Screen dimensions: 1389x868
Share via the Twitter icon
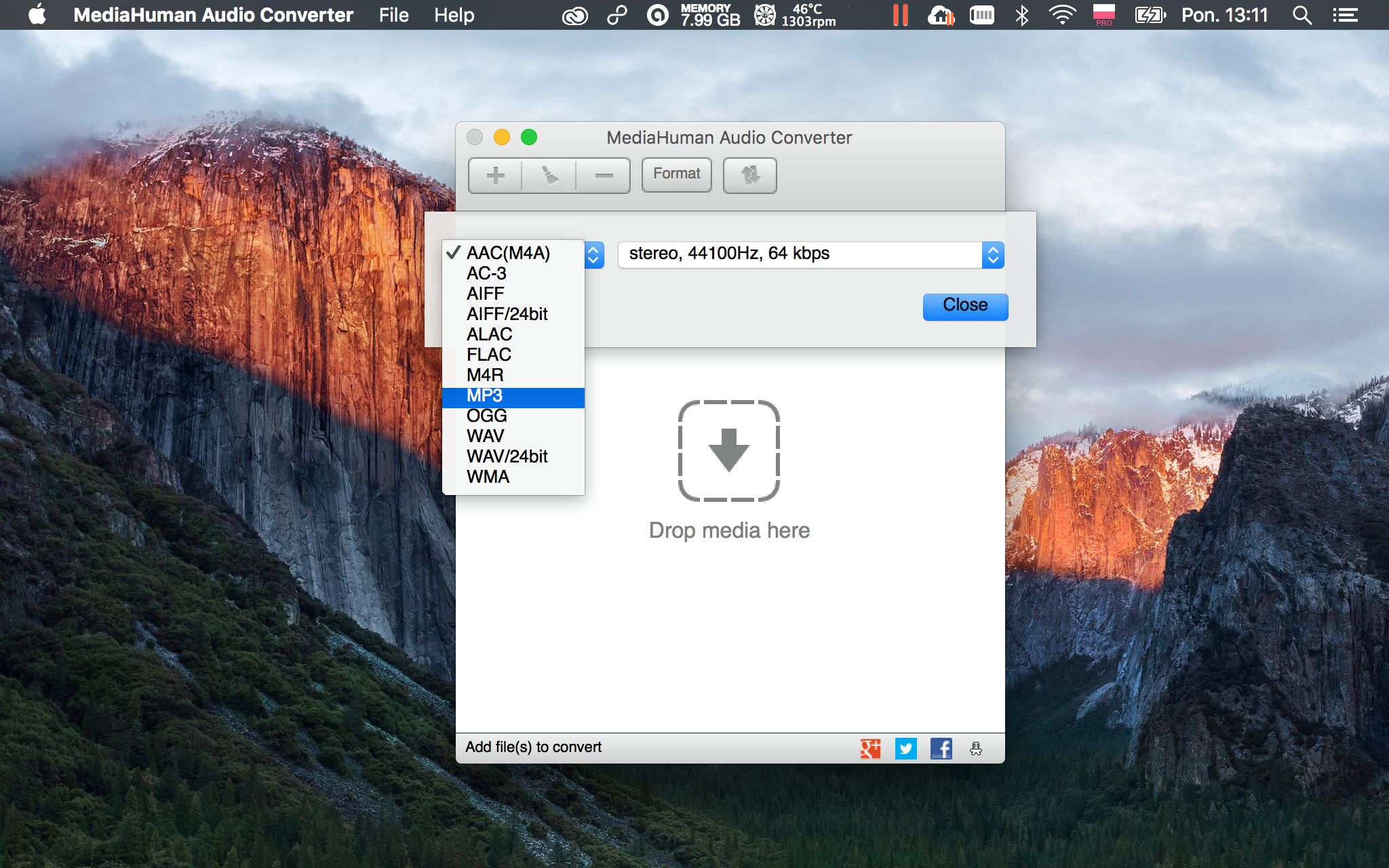click(x=907, y=749)
